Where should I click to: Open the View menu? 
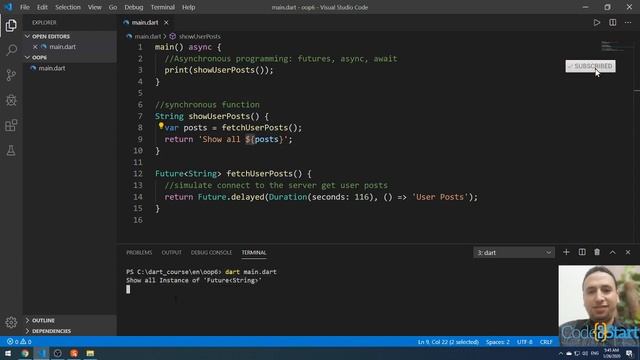(x=94, y=7)
